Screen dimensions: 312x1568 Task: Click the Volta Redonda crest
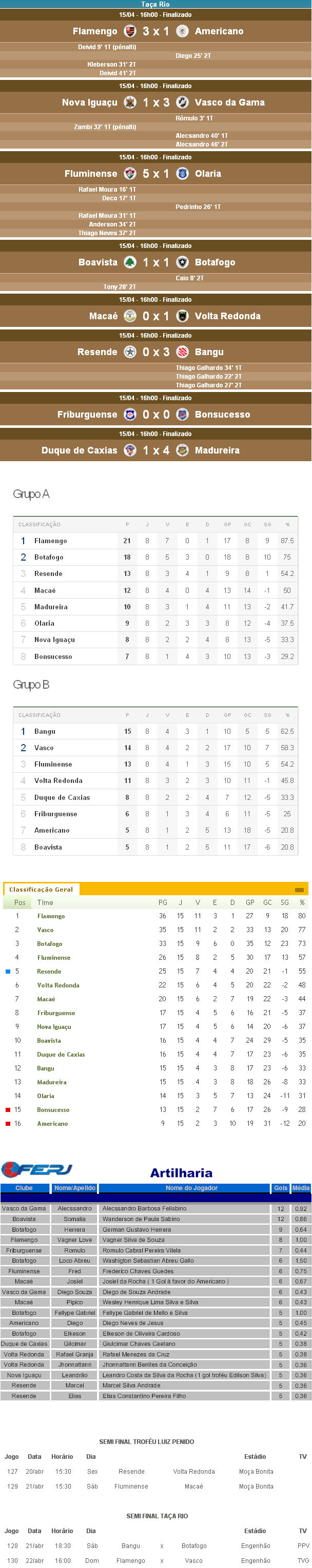(x=182, y=316)
